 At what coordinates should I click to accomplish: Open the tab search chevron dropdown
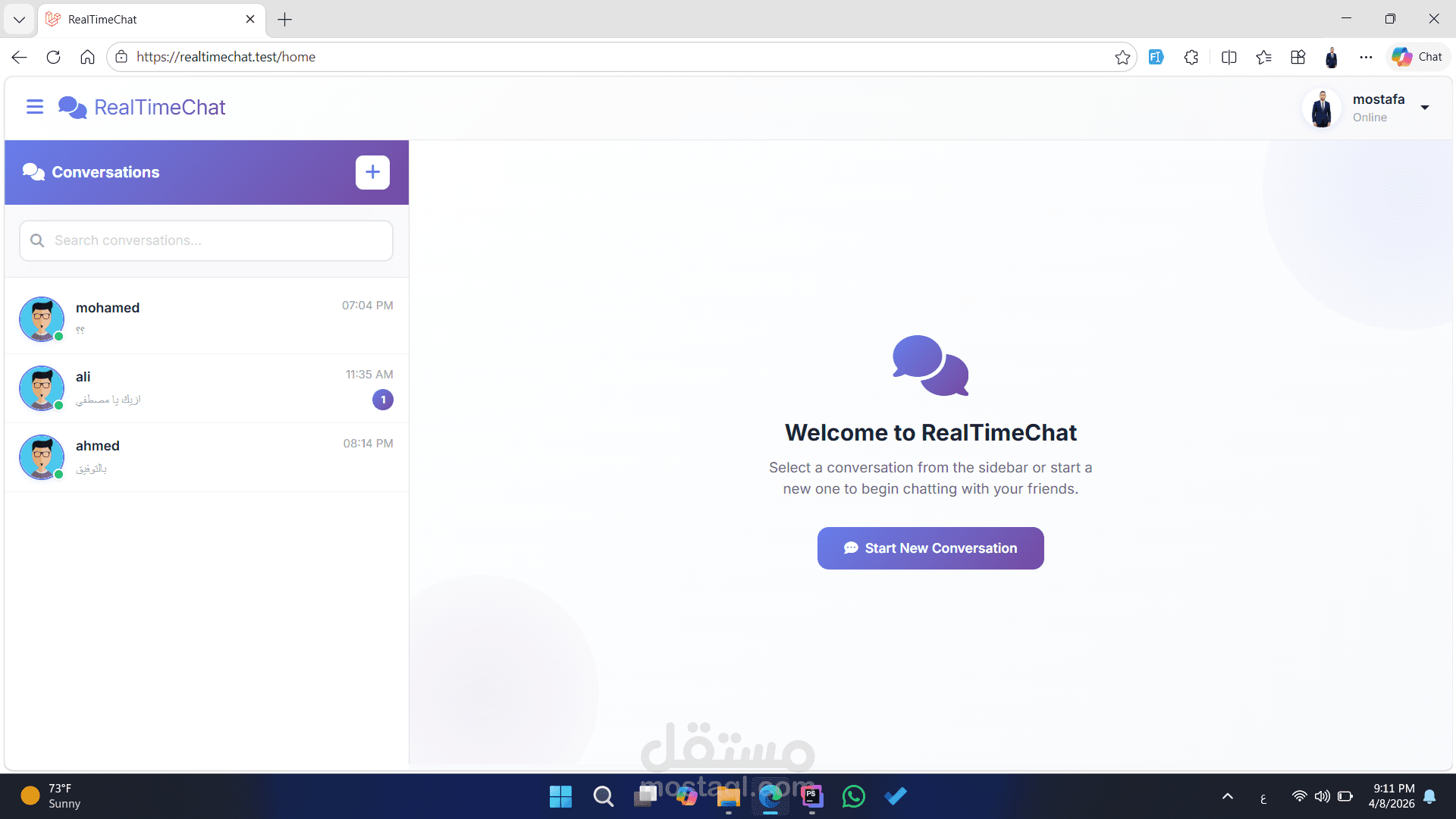[19, 19]
